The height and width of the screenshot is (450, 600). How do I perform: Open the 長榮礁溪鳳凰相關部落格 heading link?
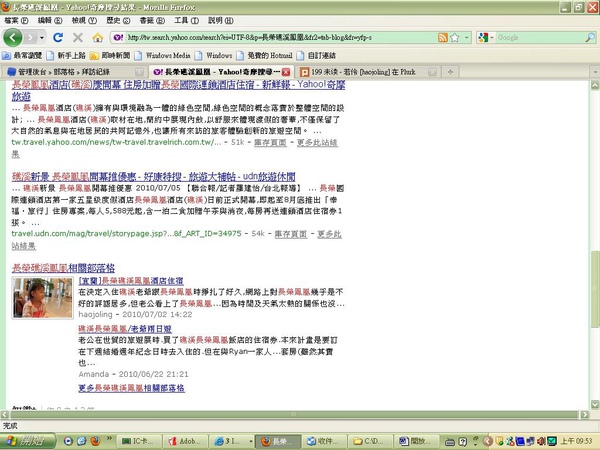(x=63, y=268)
